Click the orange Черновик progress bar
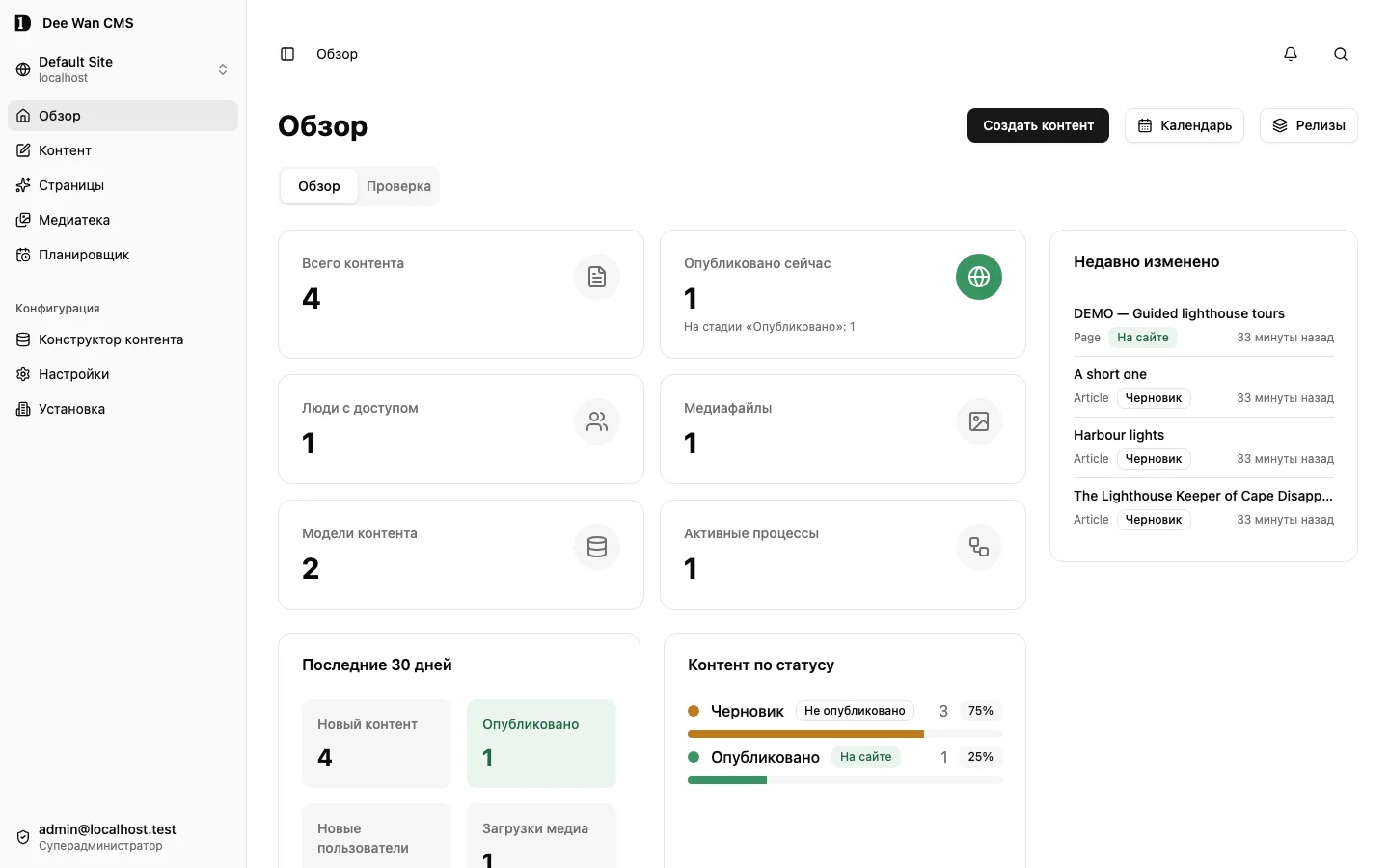The height and width of the screenshot is (868, 1389). point(805,734)
